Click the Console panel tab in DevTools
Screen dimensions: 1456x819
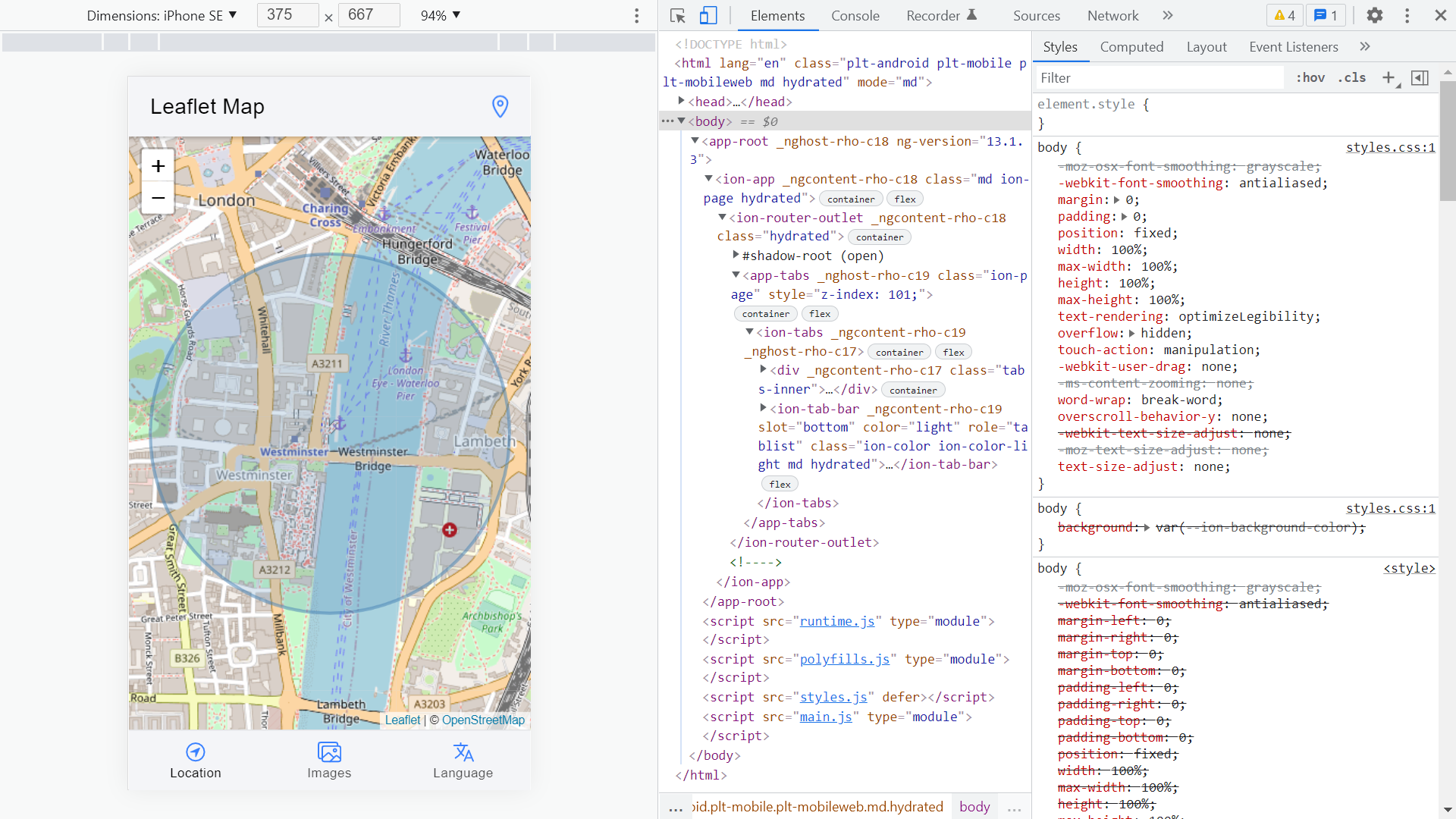(x=856, y=15)
